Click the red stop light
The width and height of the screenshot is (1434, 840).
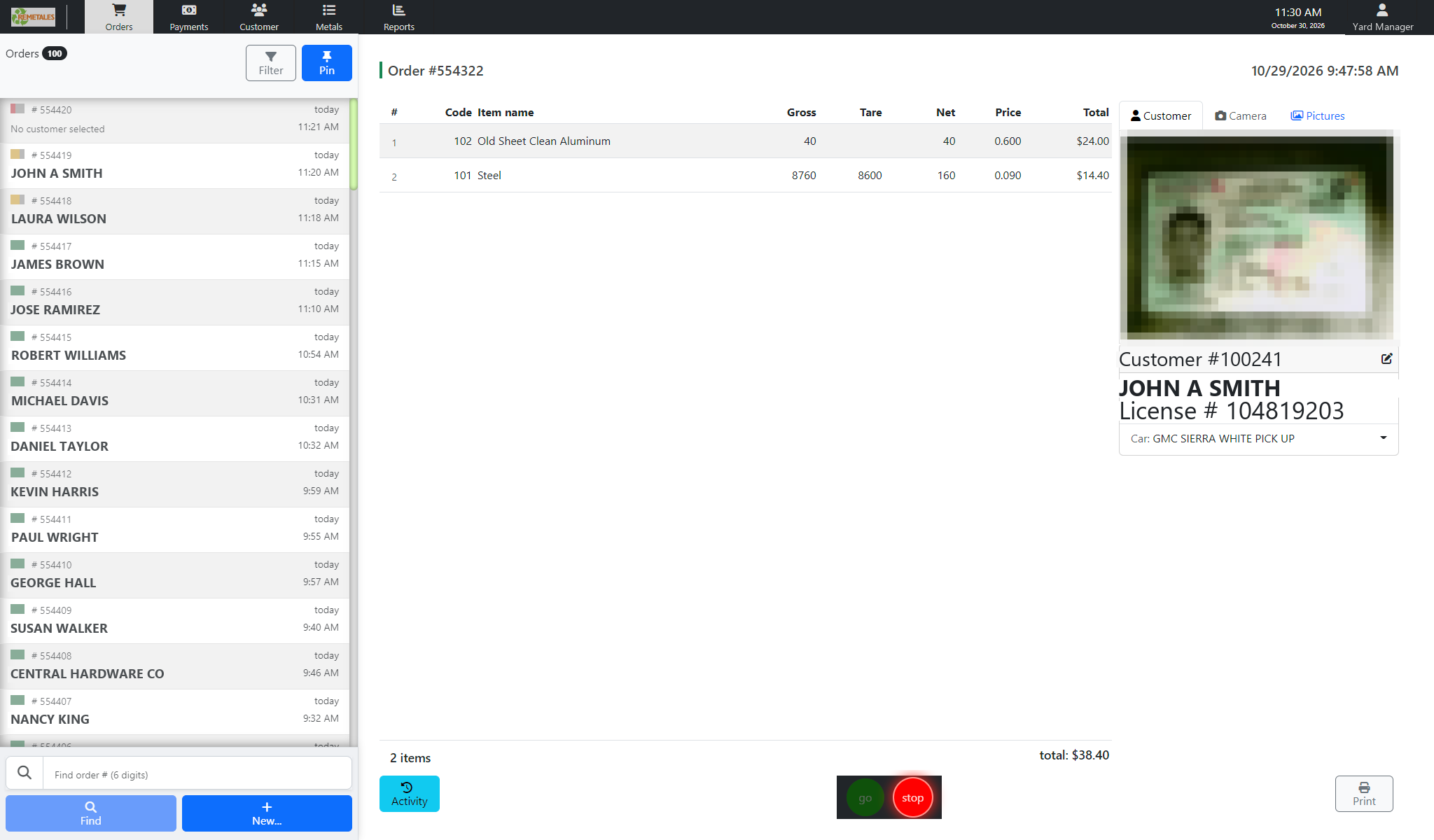(913, 798)
